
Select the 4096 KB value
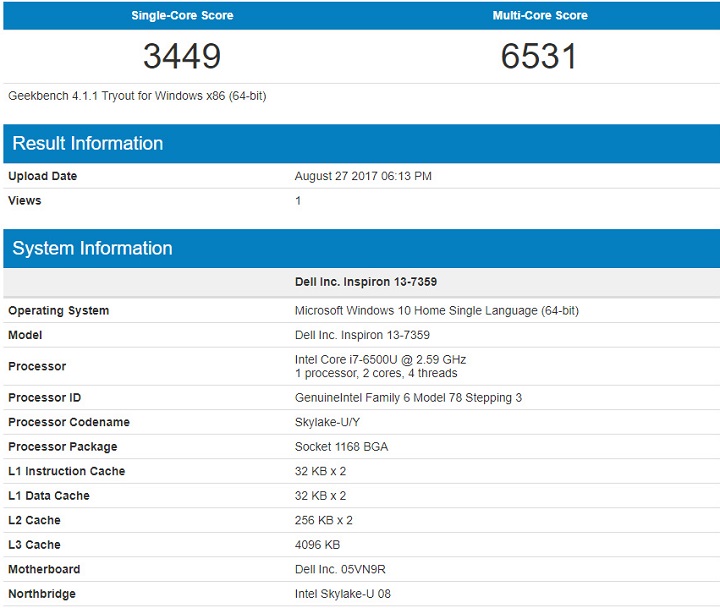[317, 545]
